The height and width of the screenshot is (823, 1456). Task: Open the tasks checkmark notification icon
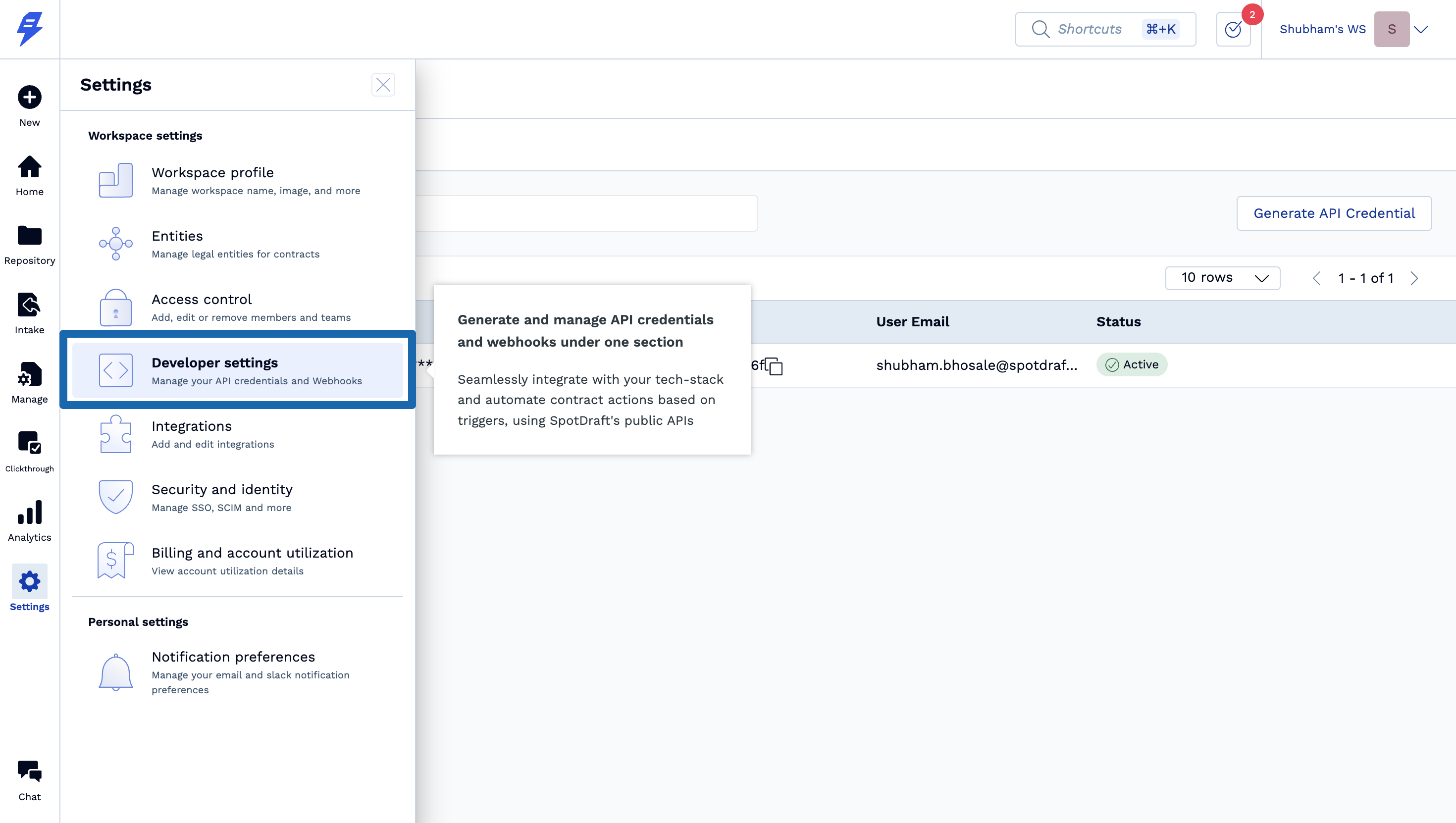(x=1233, y=29)
